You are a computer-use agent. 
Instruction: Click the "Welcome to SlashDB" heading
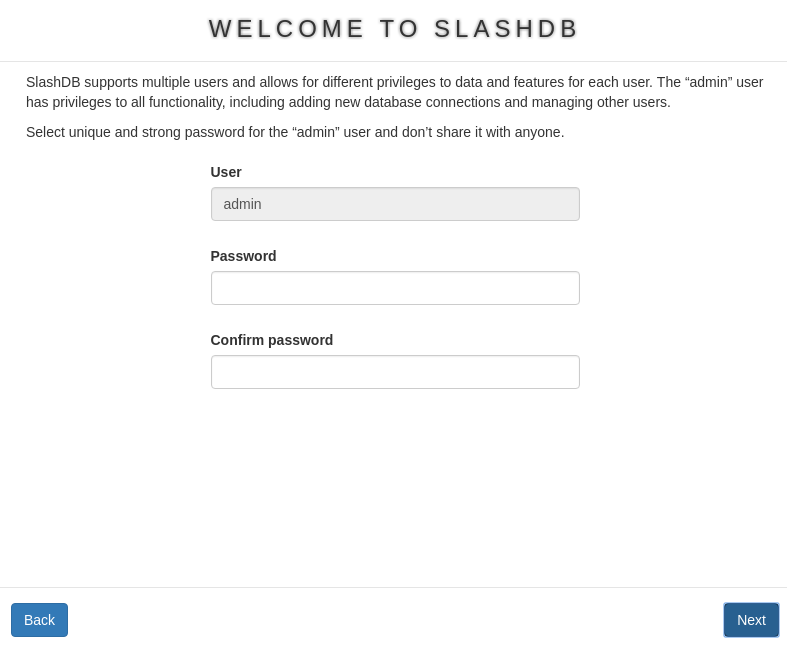click(x=394, y=29)
